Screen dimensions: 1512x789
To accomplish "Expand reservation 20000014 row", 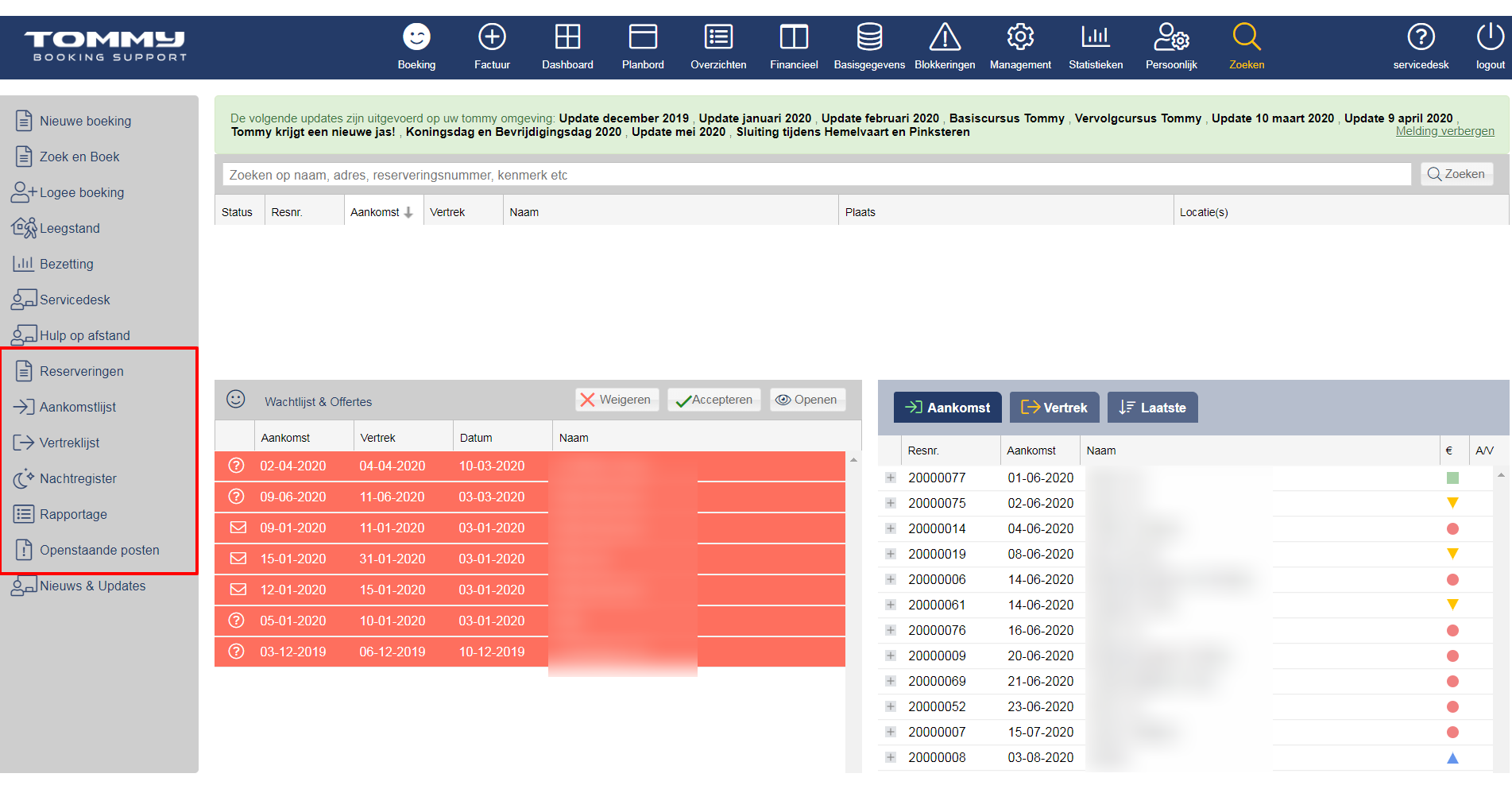I will point(891,528).
